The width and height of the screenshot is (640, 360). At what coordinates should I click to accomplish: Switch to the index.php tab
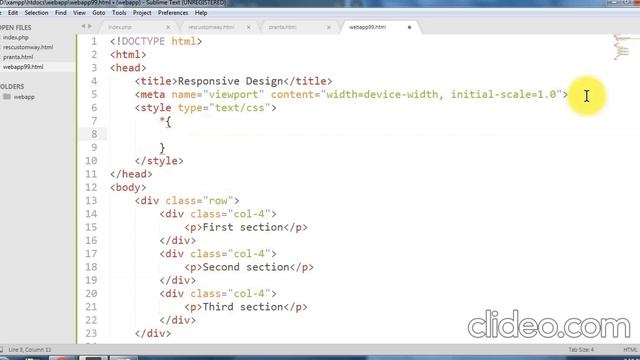(120, 27)
